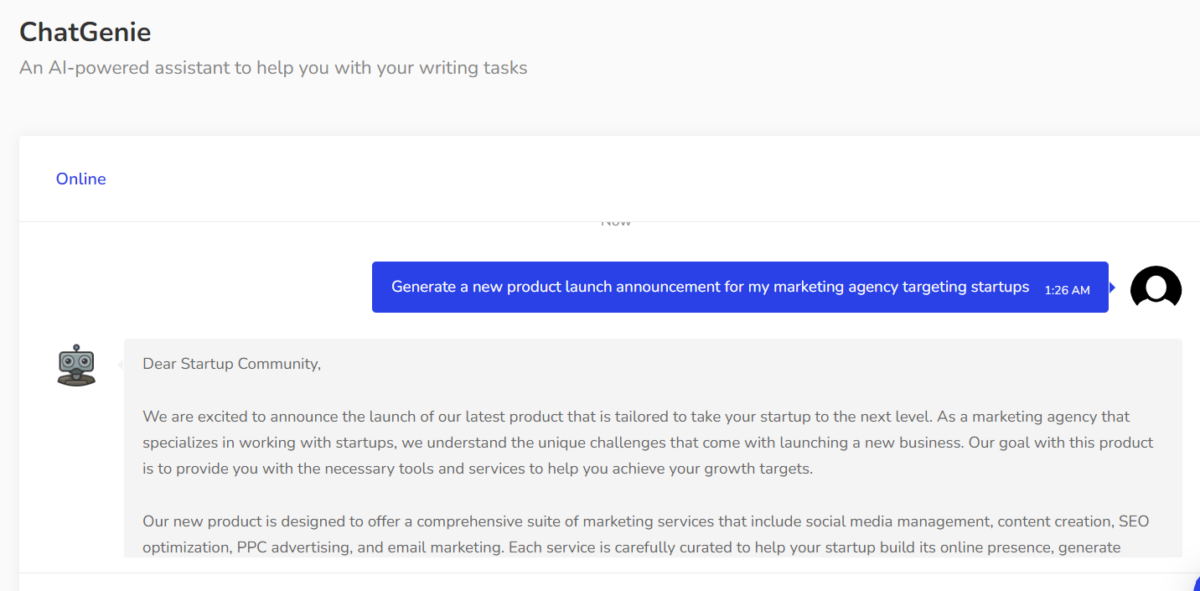Viewport: 1200px width, 591px height.
Task: Click the ChatGenie heading
Action: (x=85, y=31)
